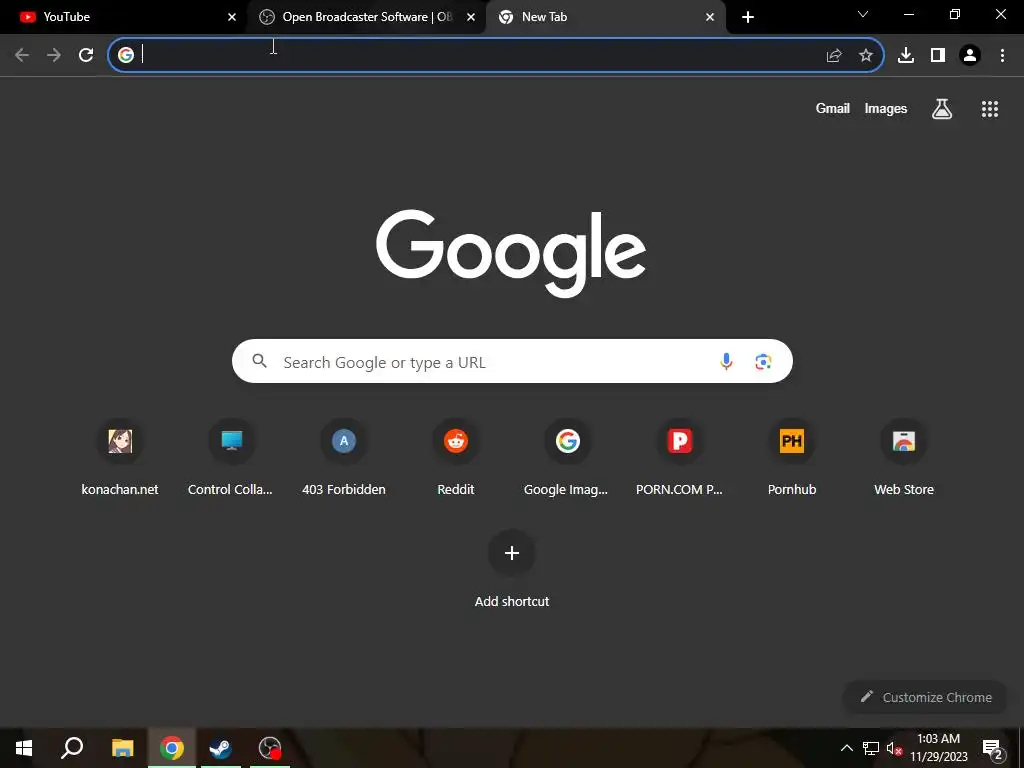
Task: Open the Gmail link
Action: click(x=833, y=108)
